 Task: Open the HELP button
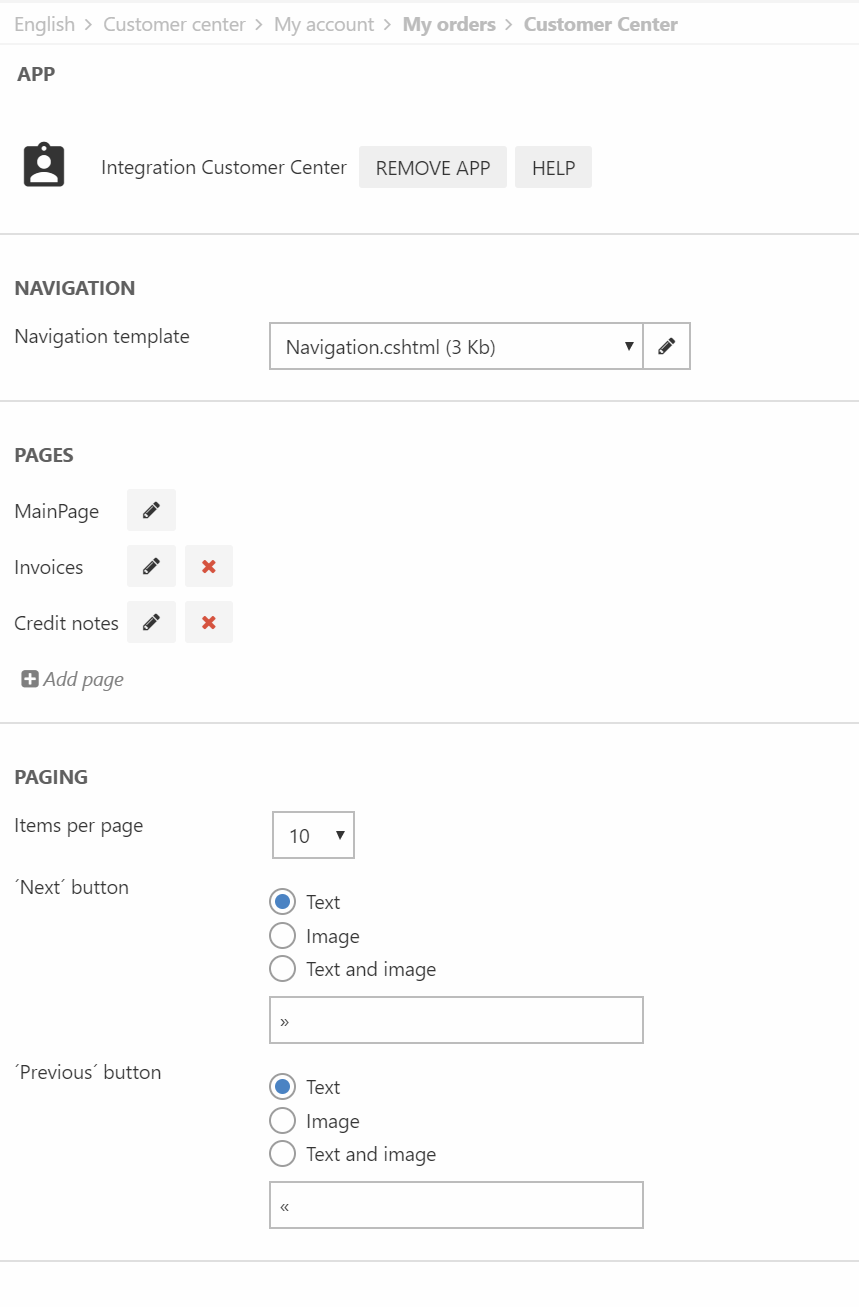[x=553, y=168]
